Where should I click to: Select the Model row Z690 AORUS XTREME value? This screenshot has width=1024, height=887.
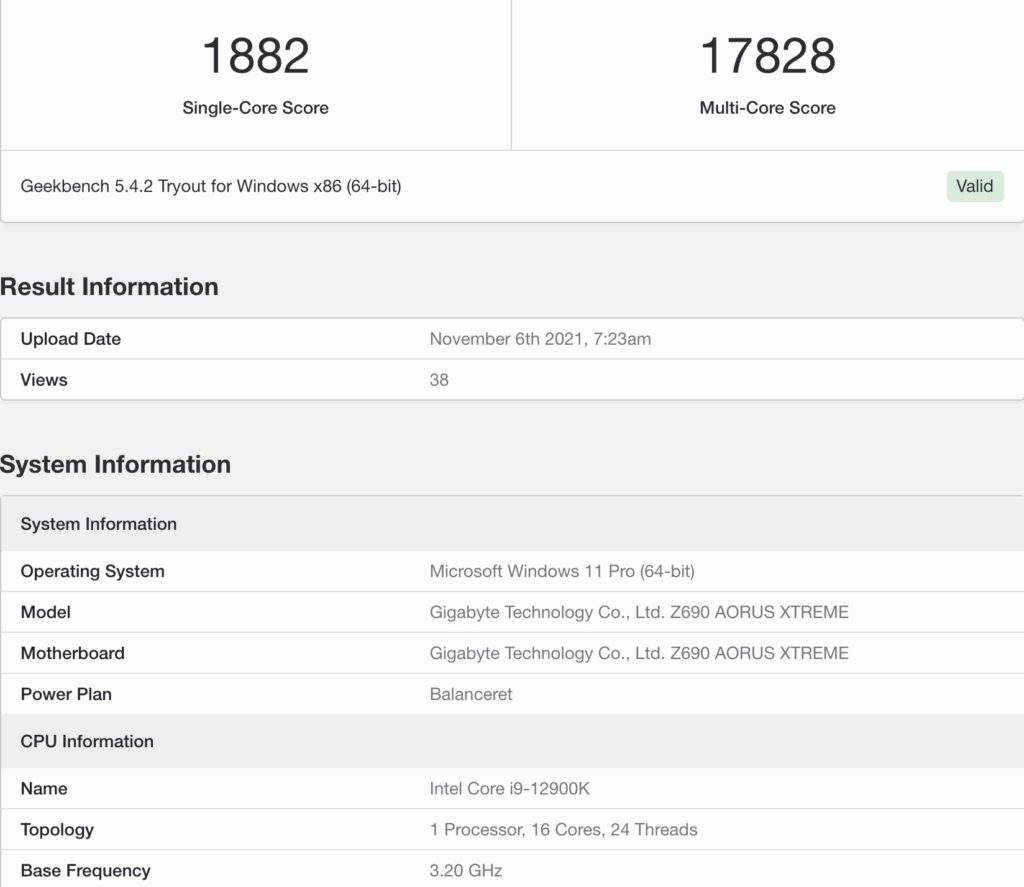[639, 612]
